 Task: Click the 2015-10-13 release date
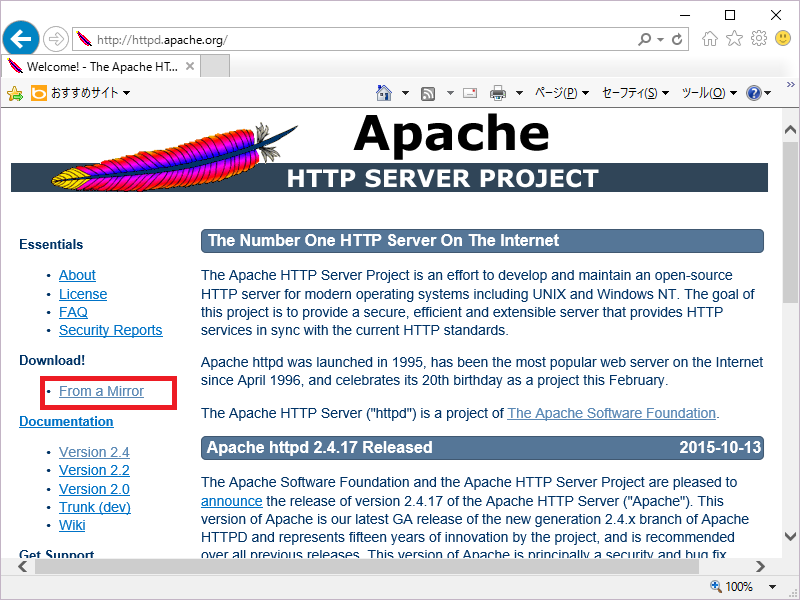coord(720,447)
